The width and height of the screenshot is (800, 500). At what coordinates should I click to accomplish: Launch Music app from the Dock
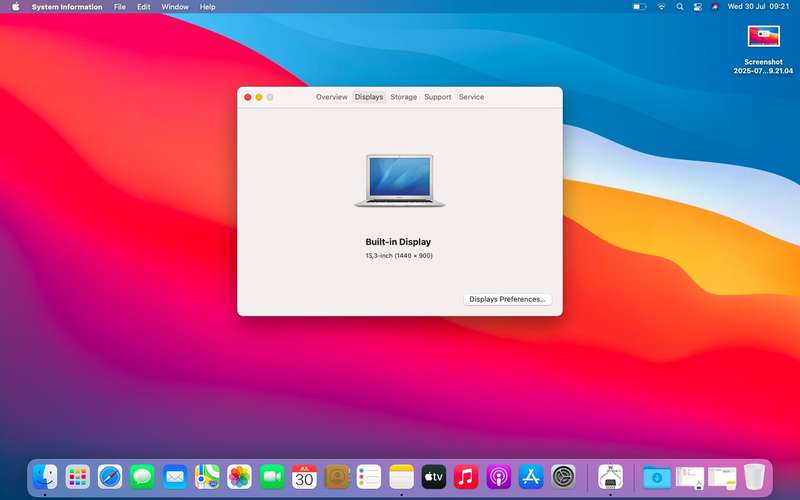(x=466, y=477)
